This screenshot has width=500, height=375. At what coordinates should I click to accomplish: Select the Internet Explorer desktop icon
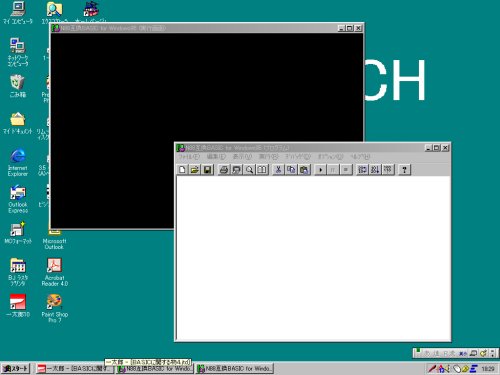pyautogui.click(x=18, y=163)
